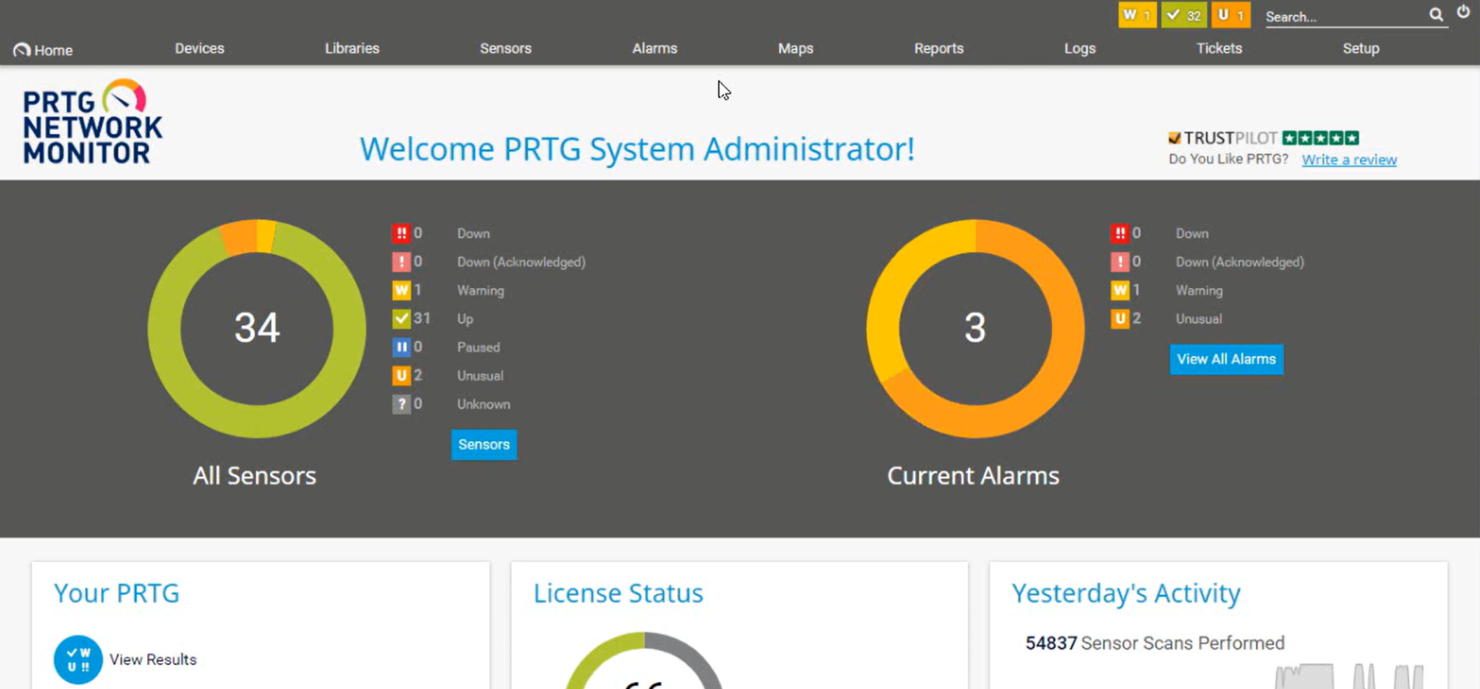This screenshot has width=1480, height=689.
Task: Click the PRTG Network Monitor logo
Action: click(92, 122)
